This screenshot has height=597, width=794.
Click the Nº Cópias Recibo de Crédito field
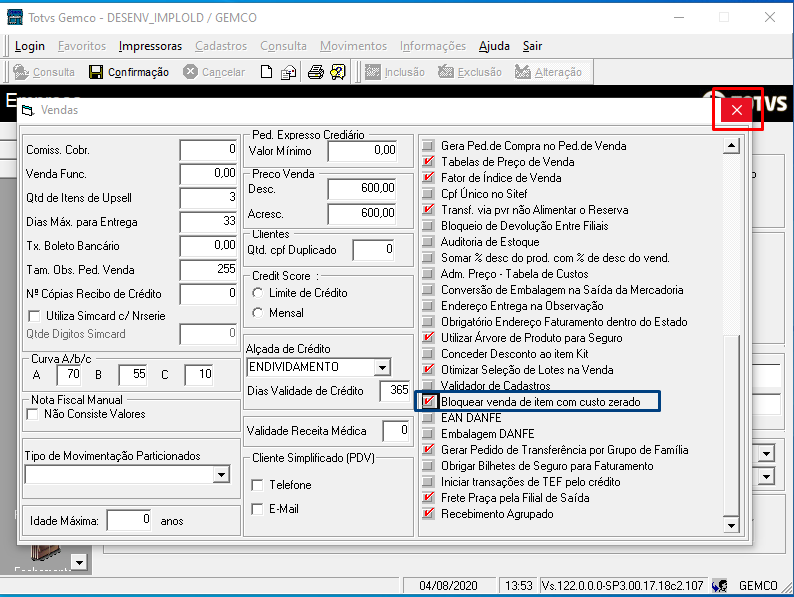pos(209,294)
